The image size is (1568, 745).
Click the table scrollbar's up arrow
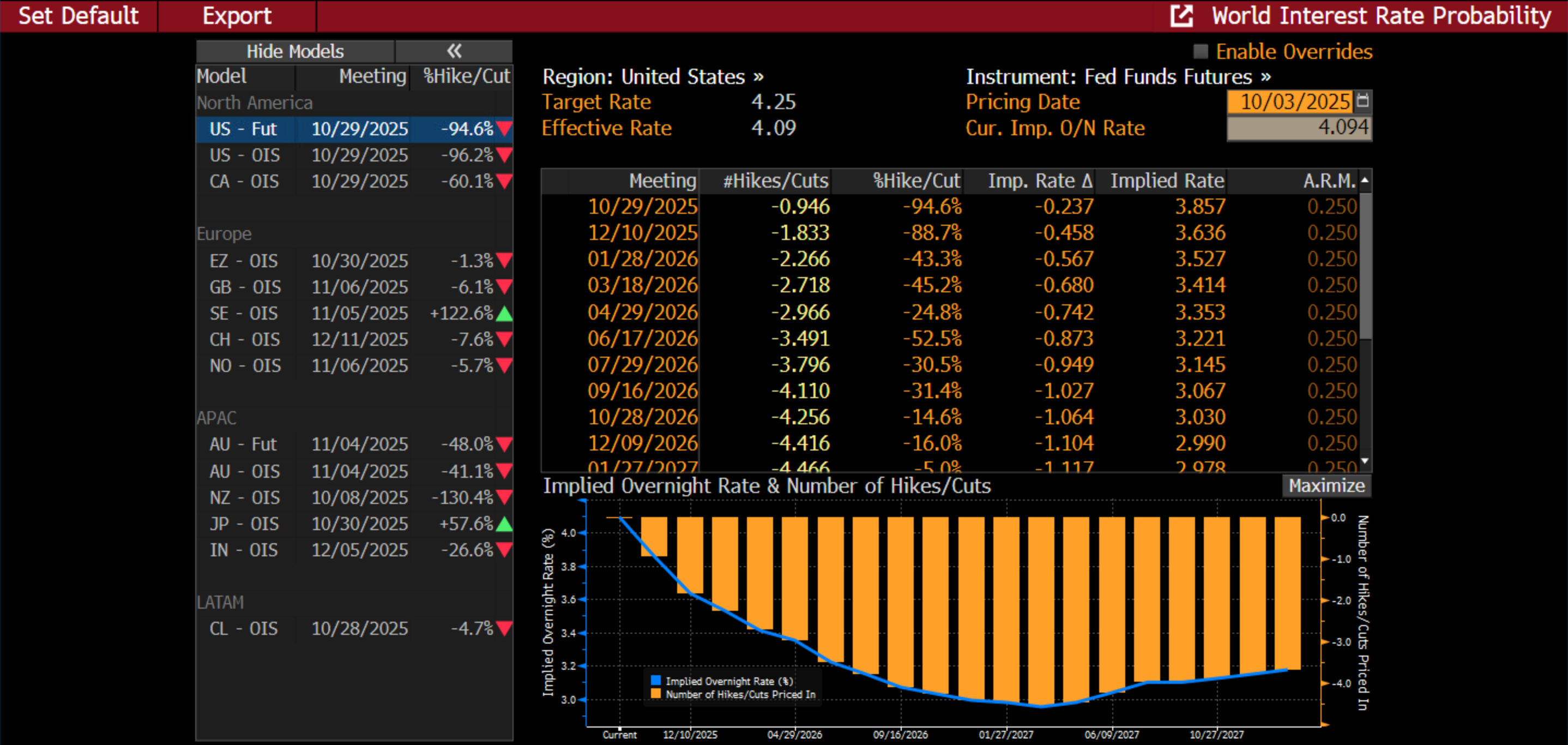click(1365, 180)
